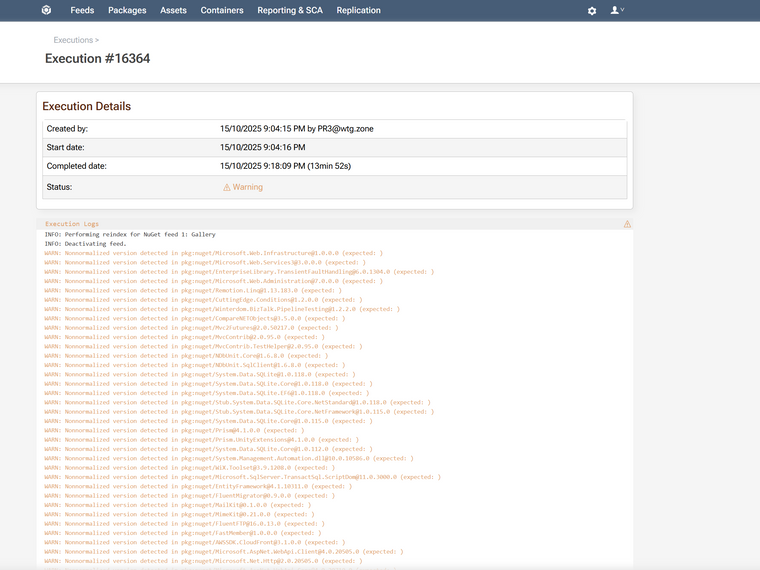
Task: Click the ProGet logo icon
Action: 46,11
